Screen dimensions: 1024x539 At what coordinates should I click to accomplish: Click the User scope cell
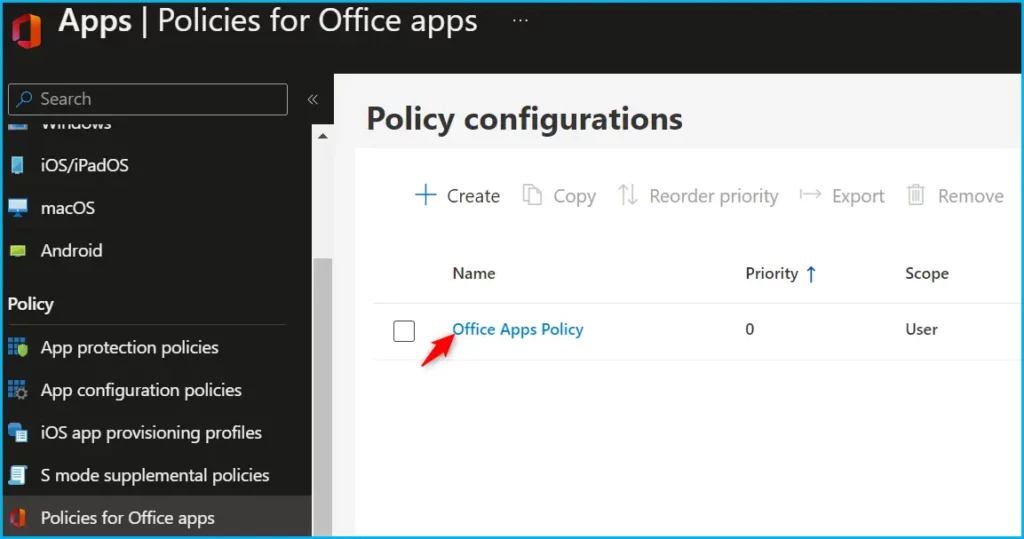click(x=921, y=329)
